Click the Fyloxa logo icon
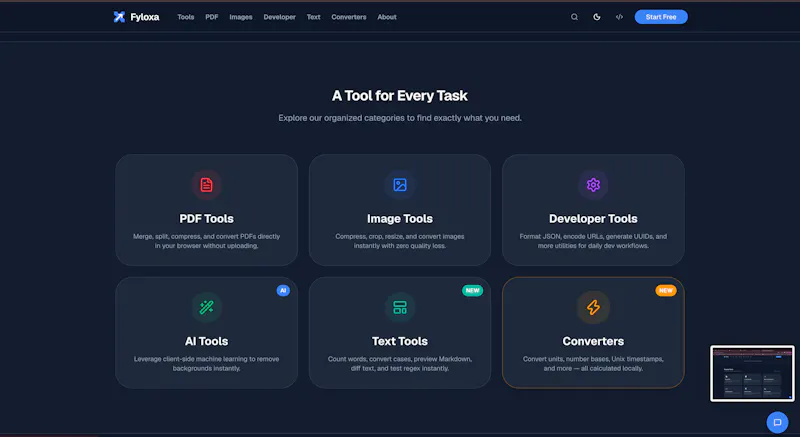This screenshot has height=437, width=800. [x=119, y=17]
